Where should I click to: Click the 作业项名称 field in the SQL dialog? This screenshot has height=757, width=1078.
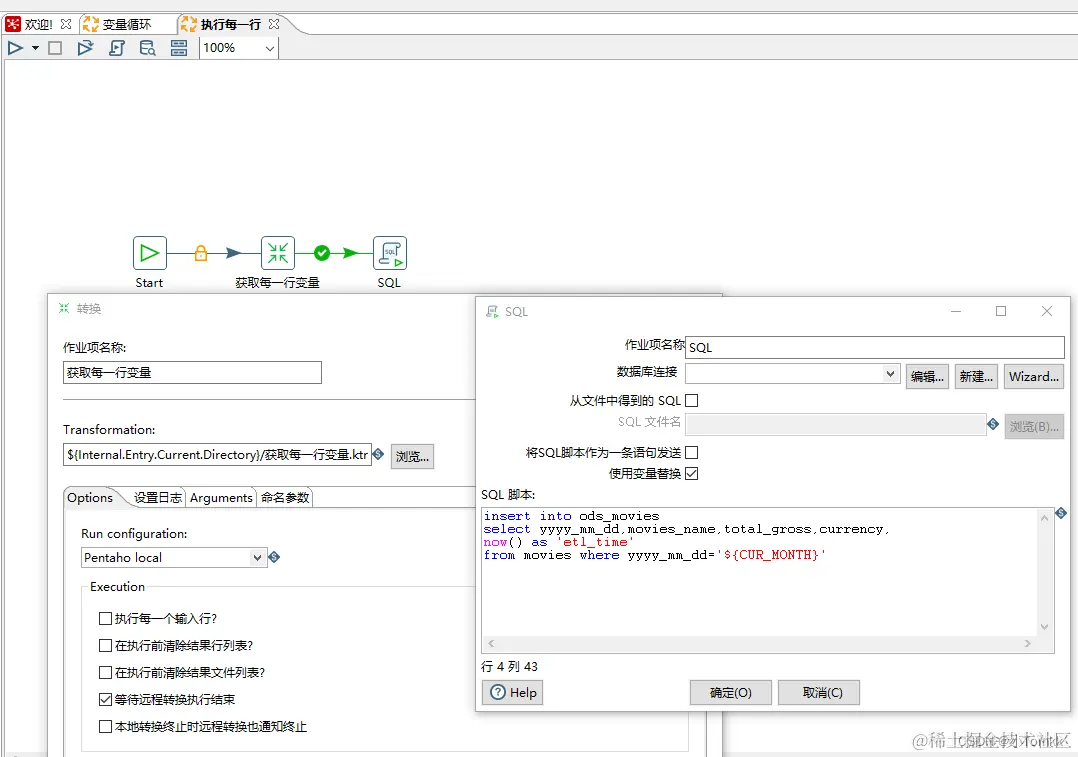point(875,347)
